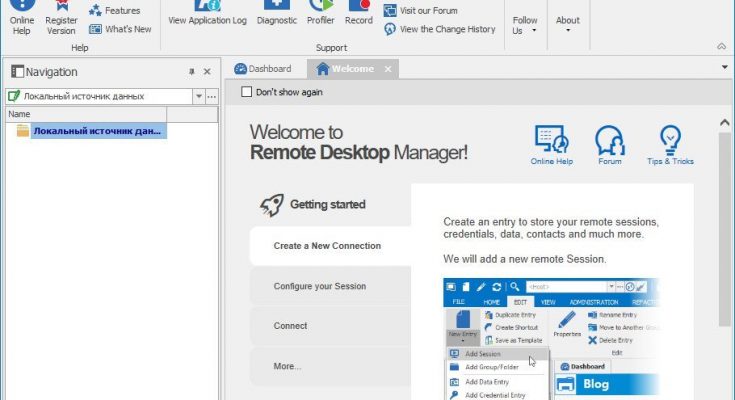Pin the Navigation panel
The height and width of the screenshot is (400, 735).
pyautogui.click(x=192, y=72)
